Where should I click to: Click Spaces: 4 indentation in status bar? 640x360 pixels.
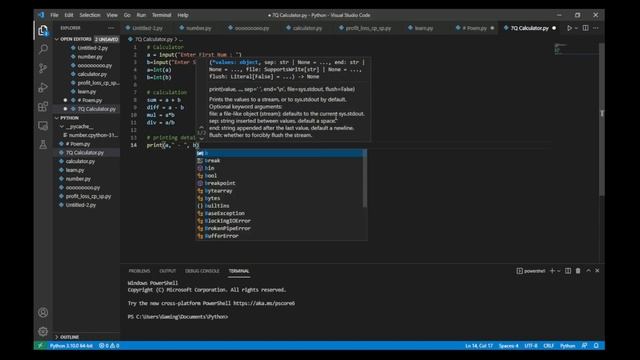click(x=508, y=346)
